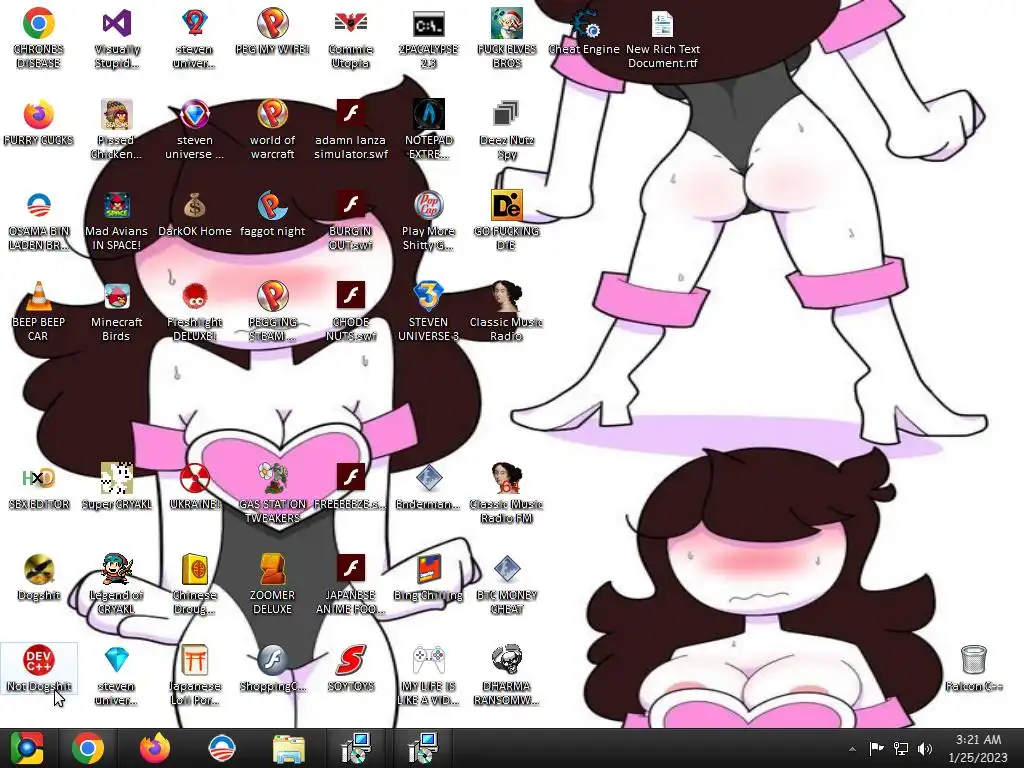Open the UKRAINE! icon

tap(195, 487)
